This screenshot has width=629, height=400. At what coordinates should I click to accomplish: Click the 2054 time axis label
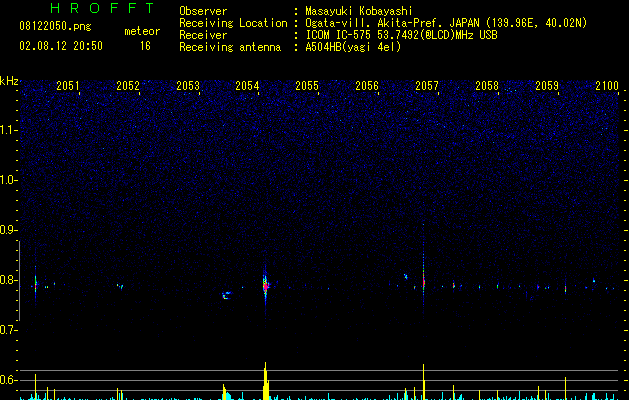coord(248,85)
